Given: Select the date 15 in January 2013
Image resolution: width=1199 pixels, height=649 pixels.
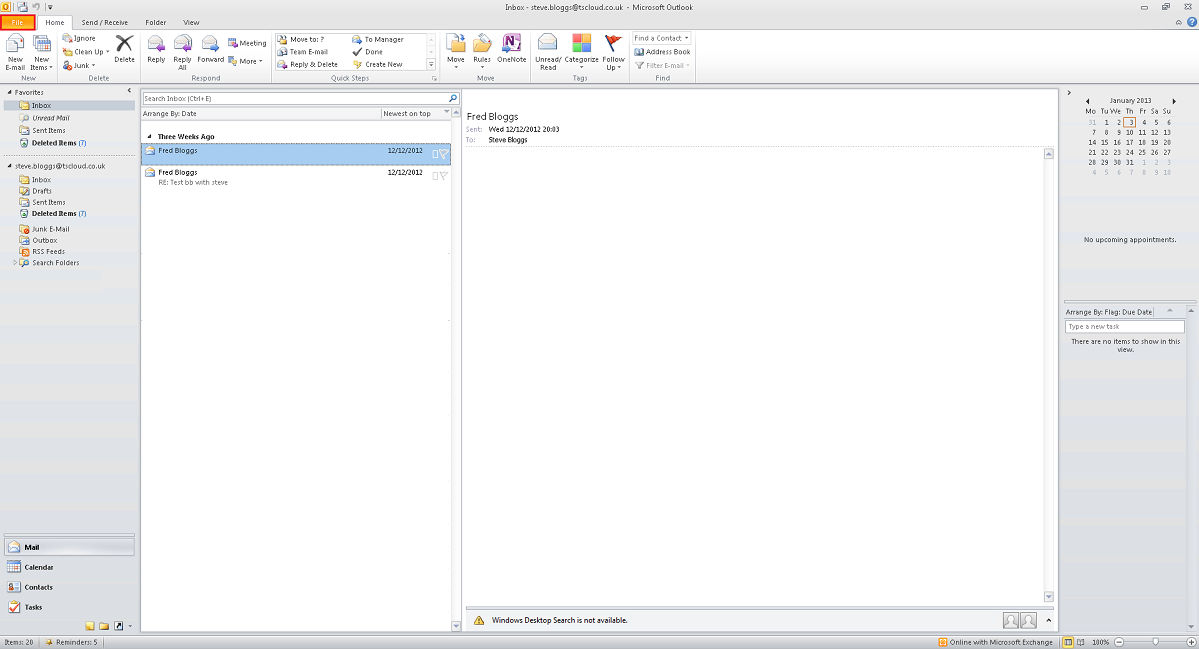Looking at the screenshot, I should coord(1105,142).
